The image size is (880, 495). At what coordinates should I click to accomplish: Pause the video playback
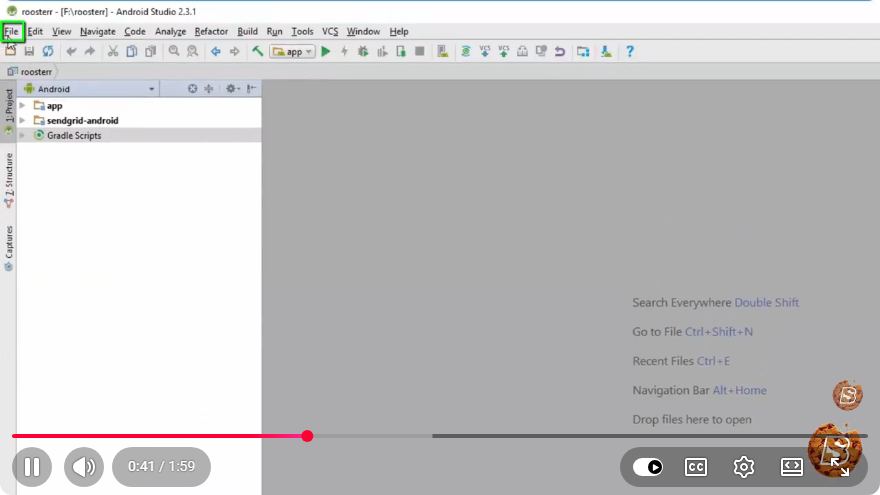32,467
